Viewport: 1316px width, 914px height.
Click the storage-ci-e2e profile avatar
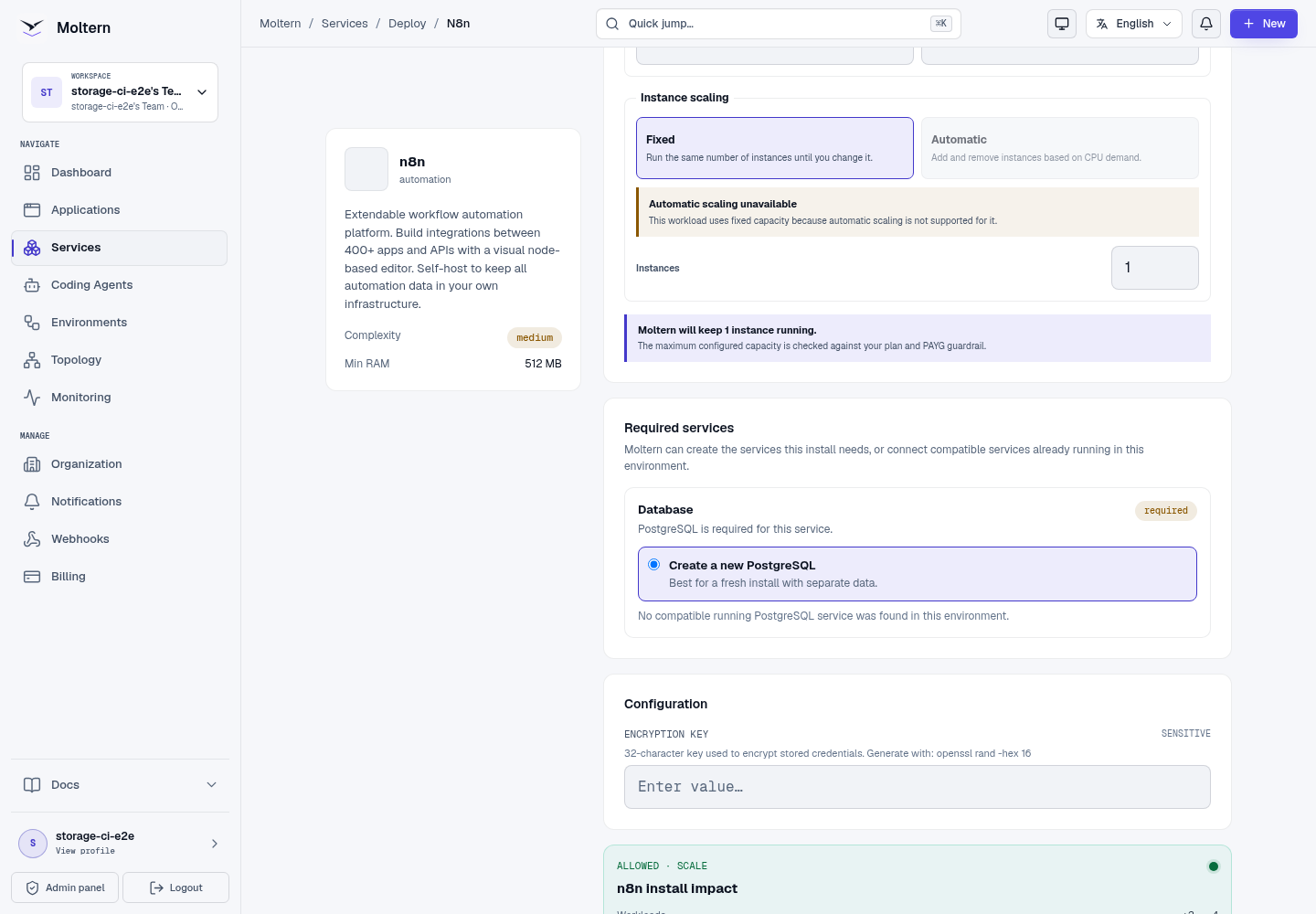[33, 843]
